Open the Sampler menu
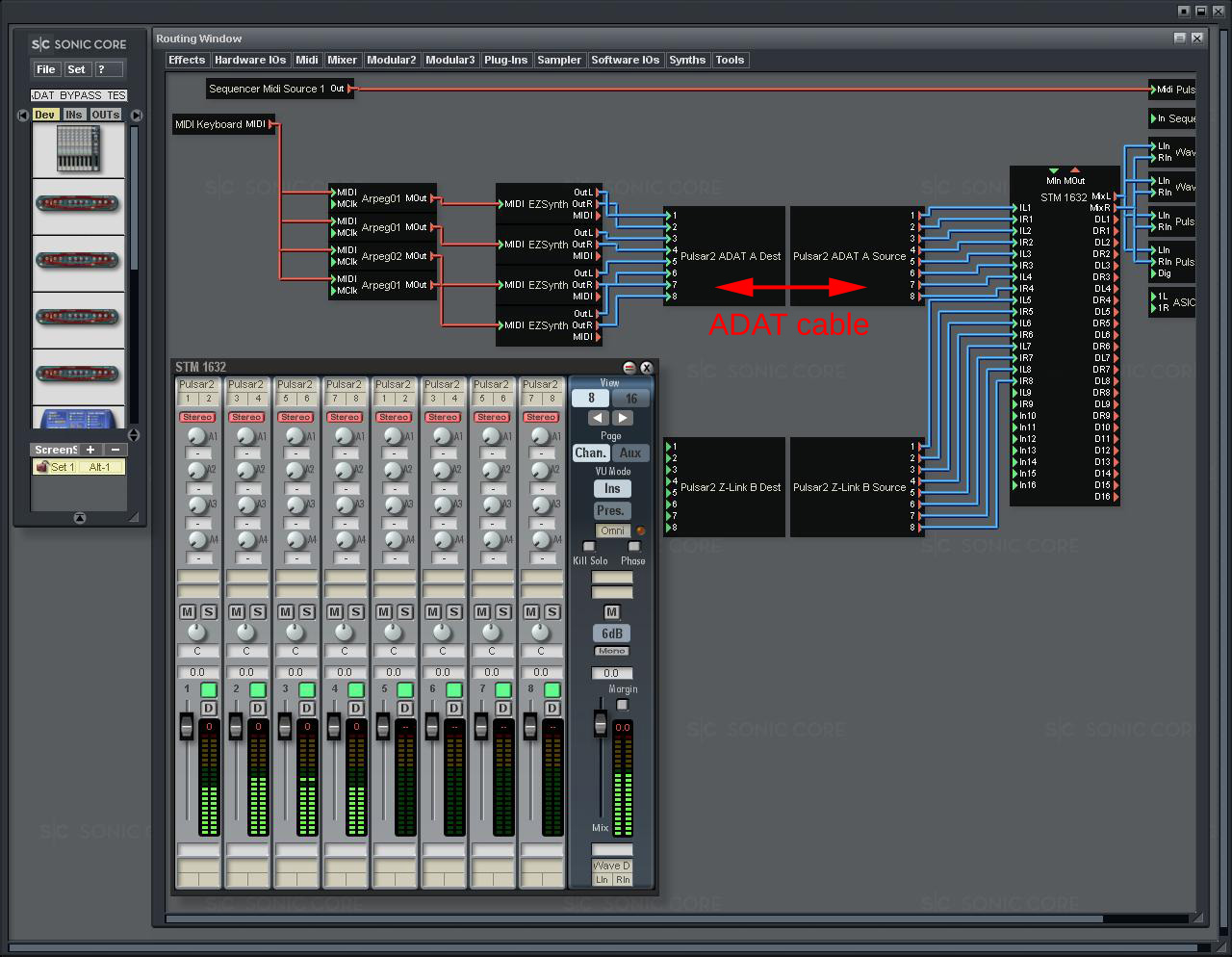This screenshot has height=957, width=1232. [559, 60]
